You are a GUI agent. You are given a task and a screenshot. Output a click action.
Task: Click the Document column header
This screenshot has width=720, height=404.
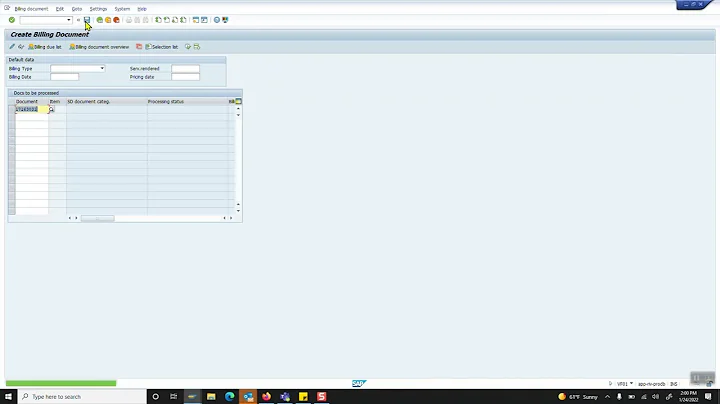tap(31, 101)
